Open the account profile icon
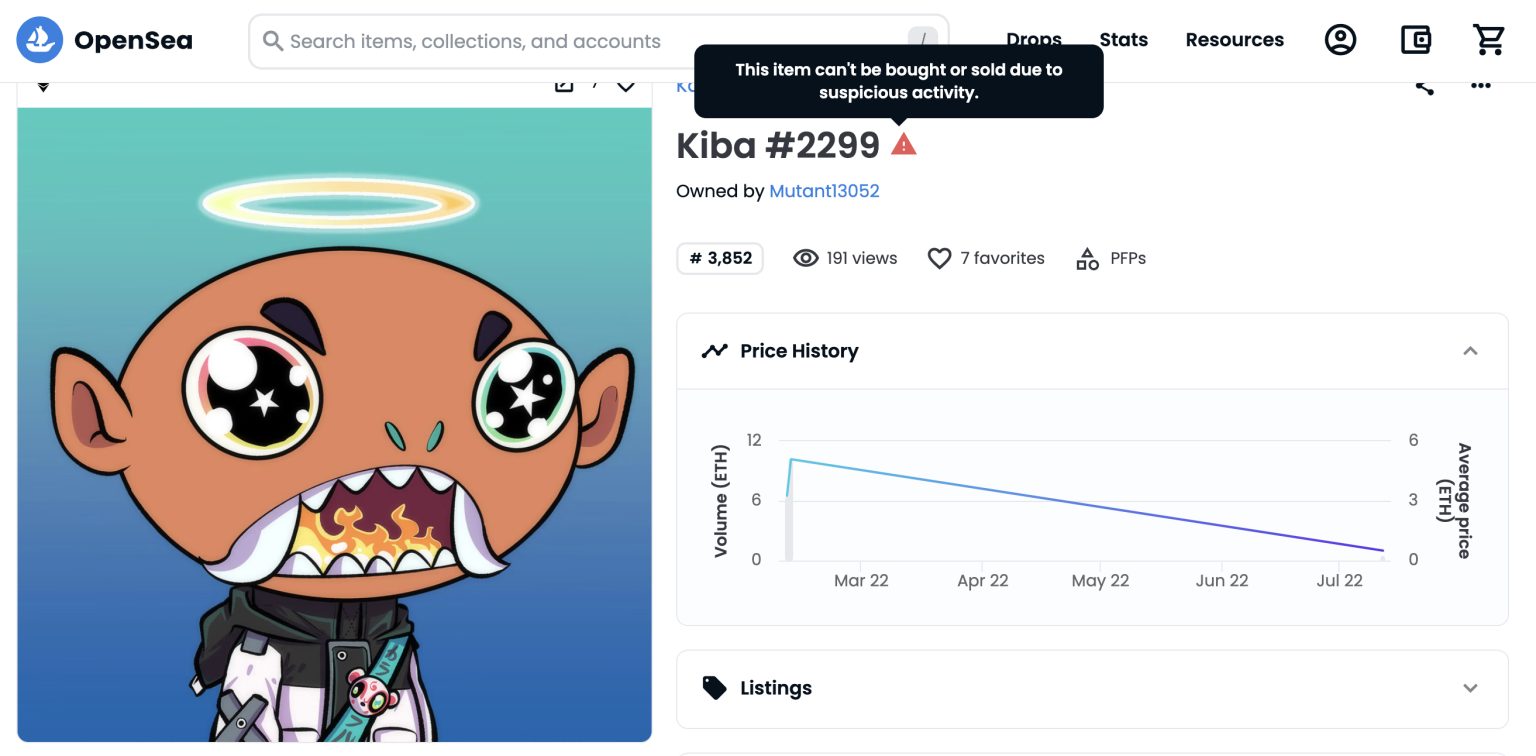The width and height of the screenshot is (1536, 756). 1340,40
